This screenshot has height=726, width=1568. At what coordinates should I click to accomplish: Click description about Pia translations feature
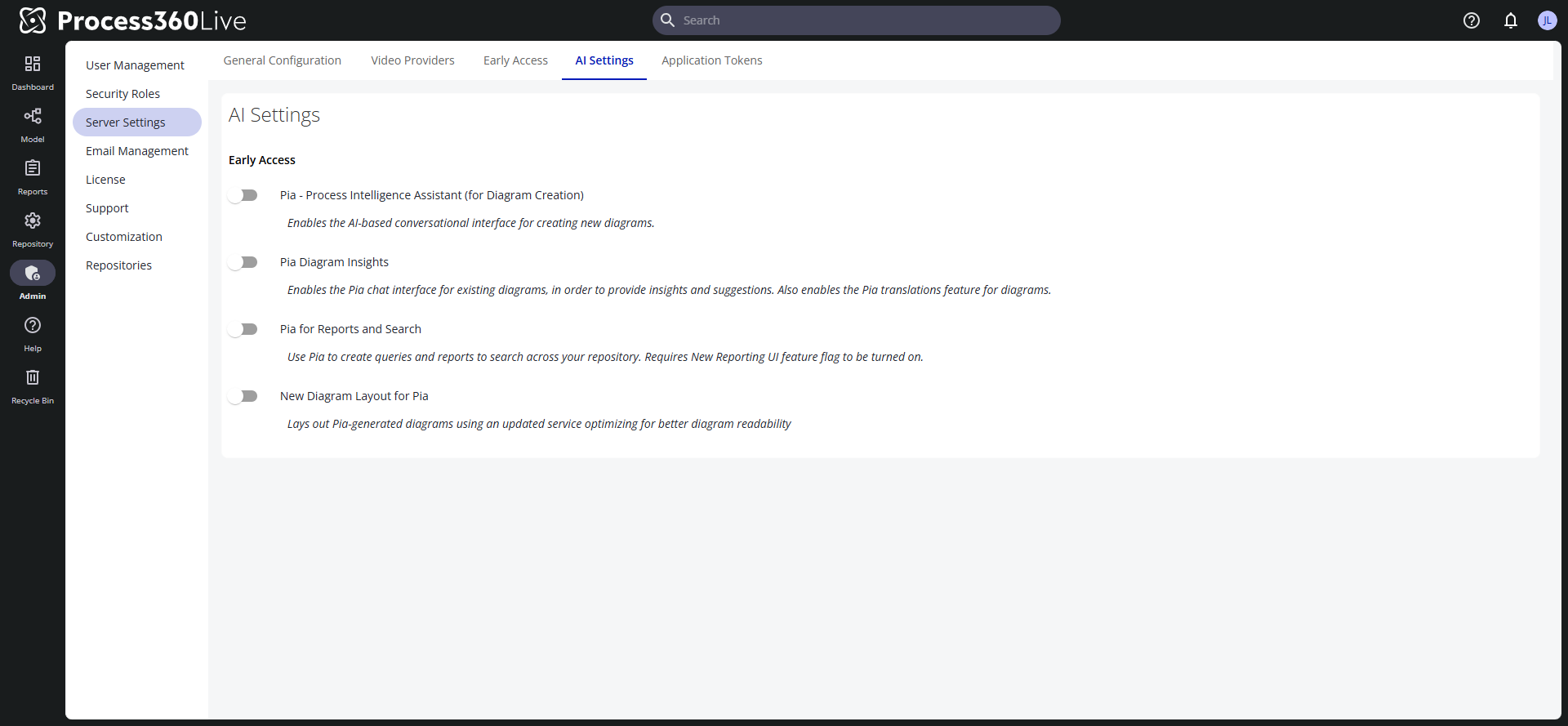coord(670,290)
